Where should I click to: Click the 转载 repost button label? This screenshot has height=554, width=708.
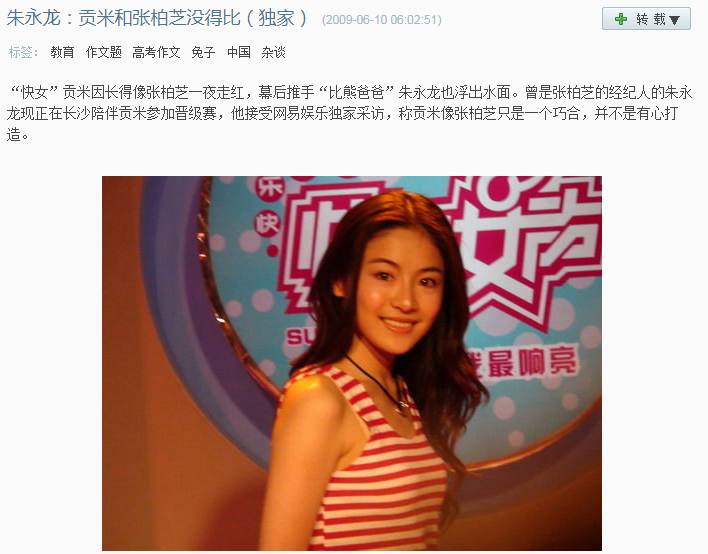651,19
